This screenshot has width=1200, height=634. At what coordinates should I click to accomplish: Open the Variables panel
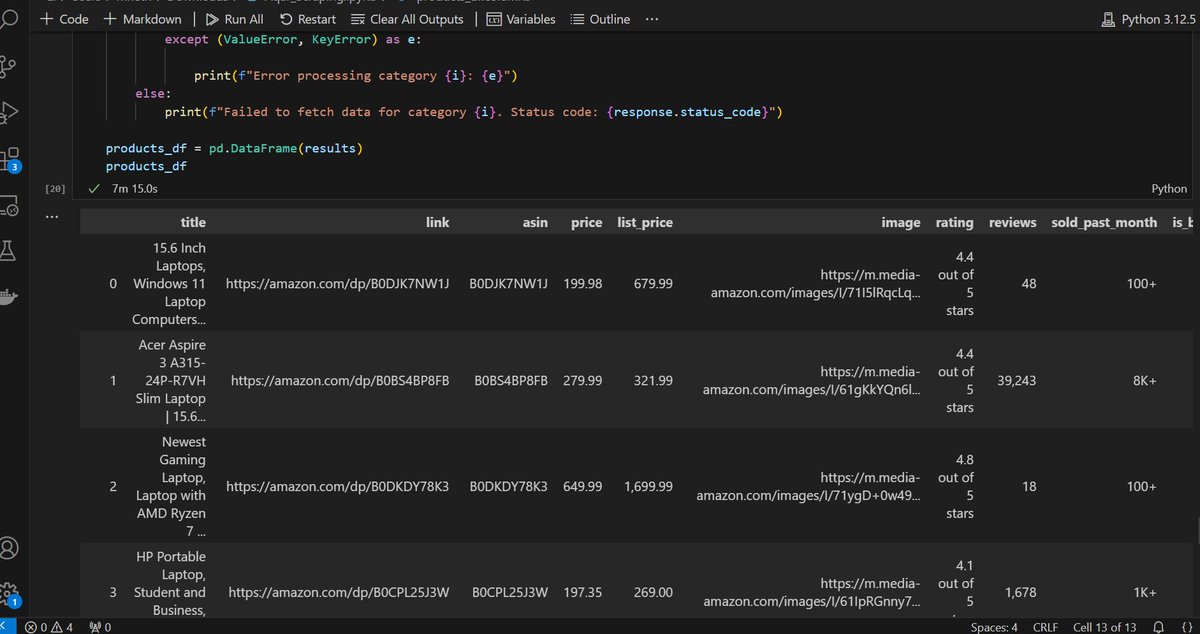coord(521,19)
